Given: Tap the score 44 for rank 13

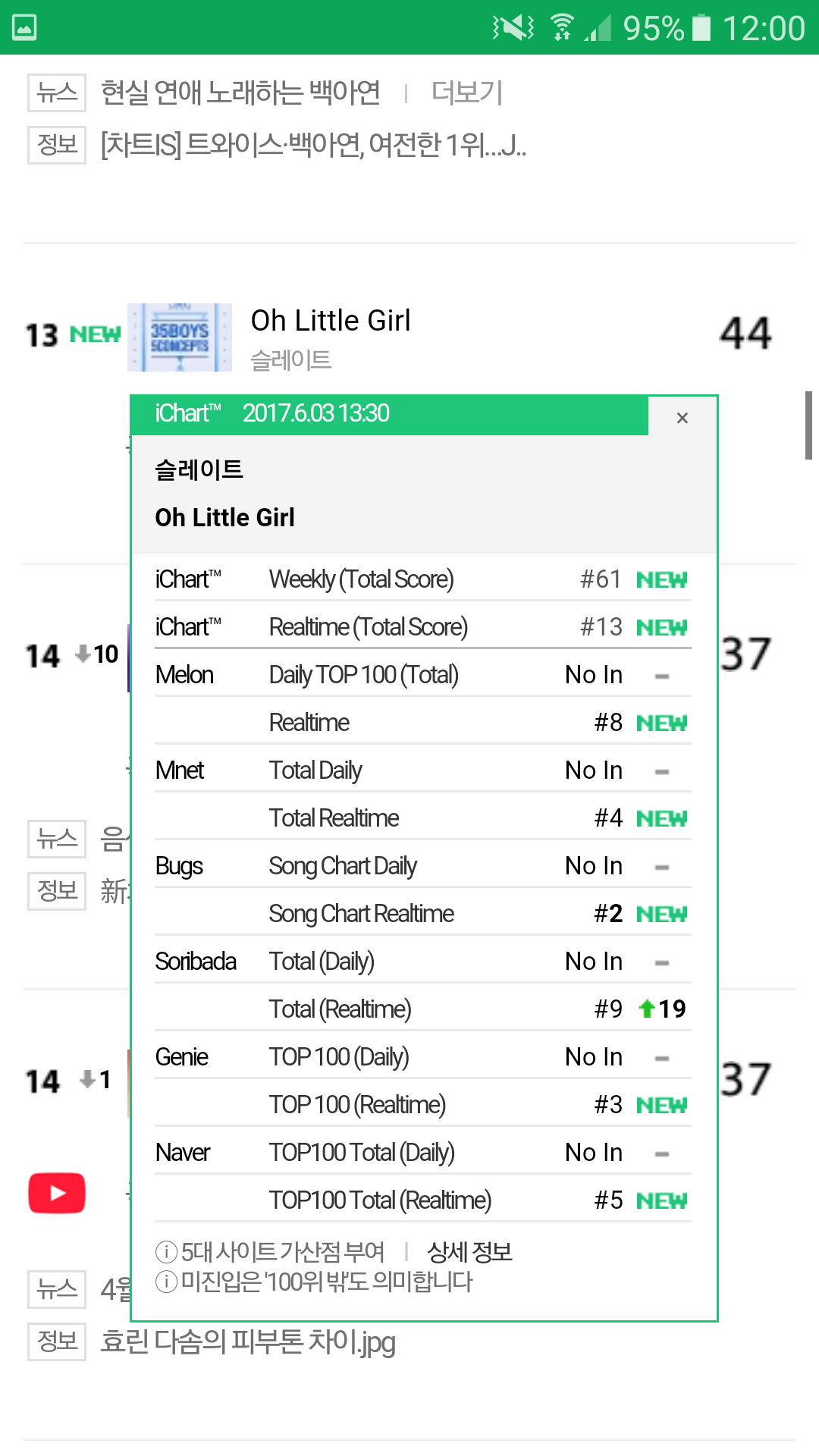Looking at the screenshot, I should pyautogui.click(x=746, y=333).
